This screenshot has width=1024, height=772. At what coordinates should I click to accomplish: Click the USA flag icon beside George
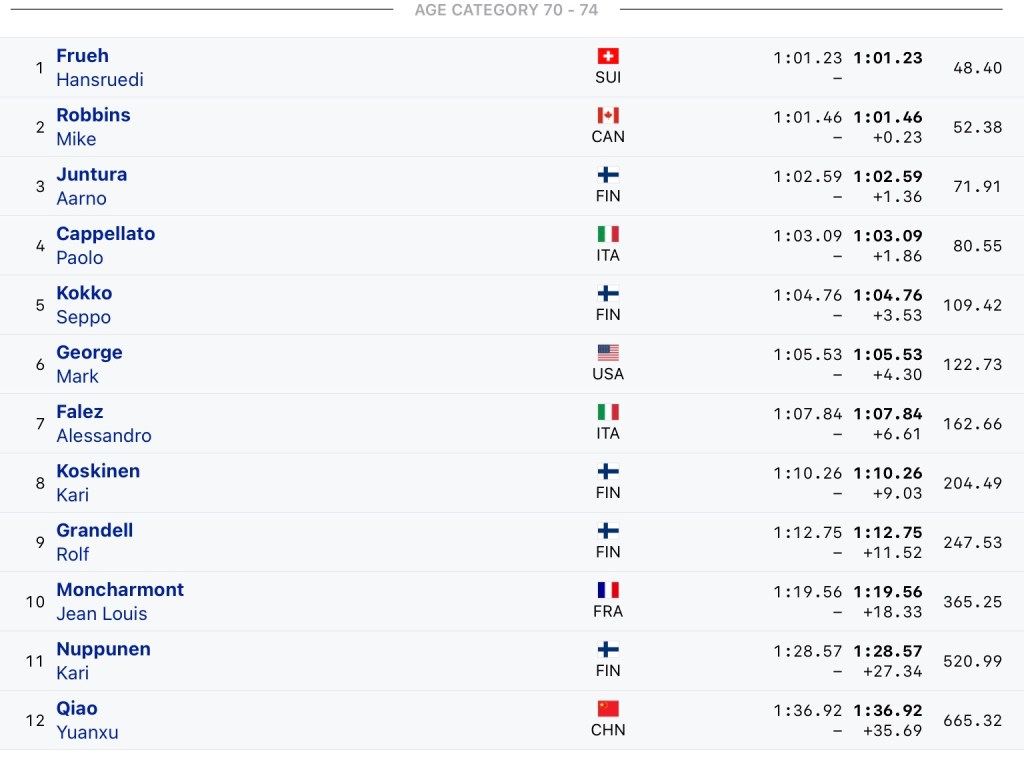click(x=608, y=353)
